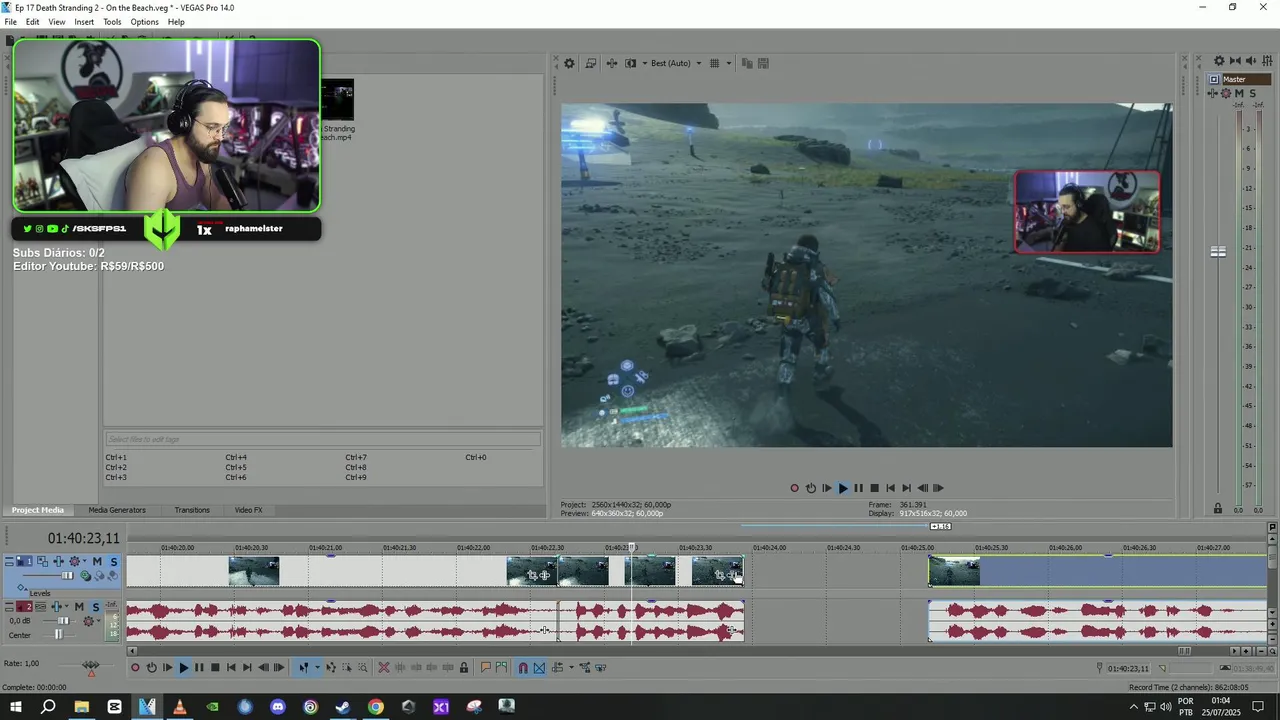Screen dimensions: 1280x720
Task: Go to End in timeline transport
Action: [x=247, y=667]
